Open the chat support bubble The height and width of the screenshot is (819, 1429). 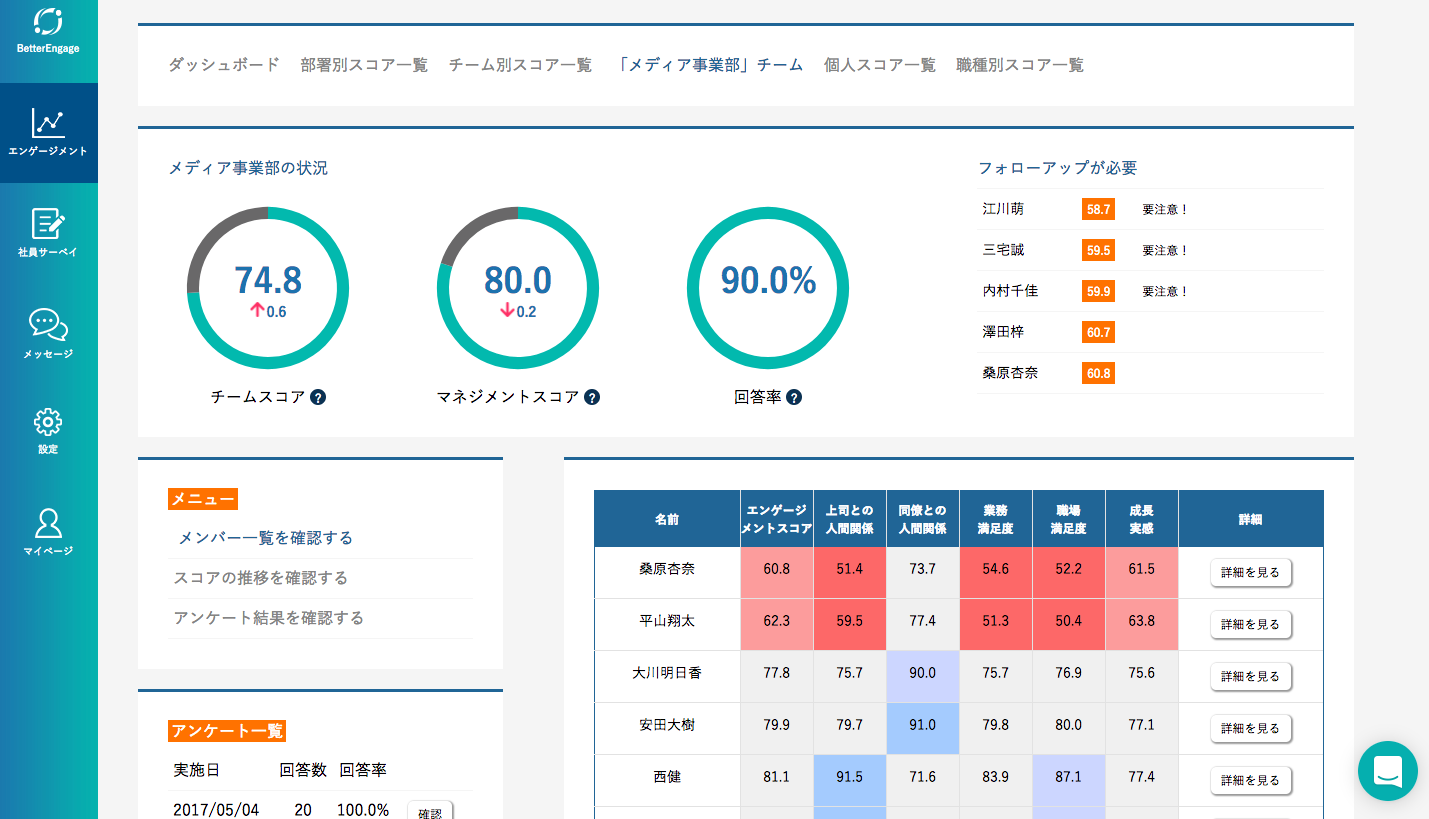point(1387,771)
